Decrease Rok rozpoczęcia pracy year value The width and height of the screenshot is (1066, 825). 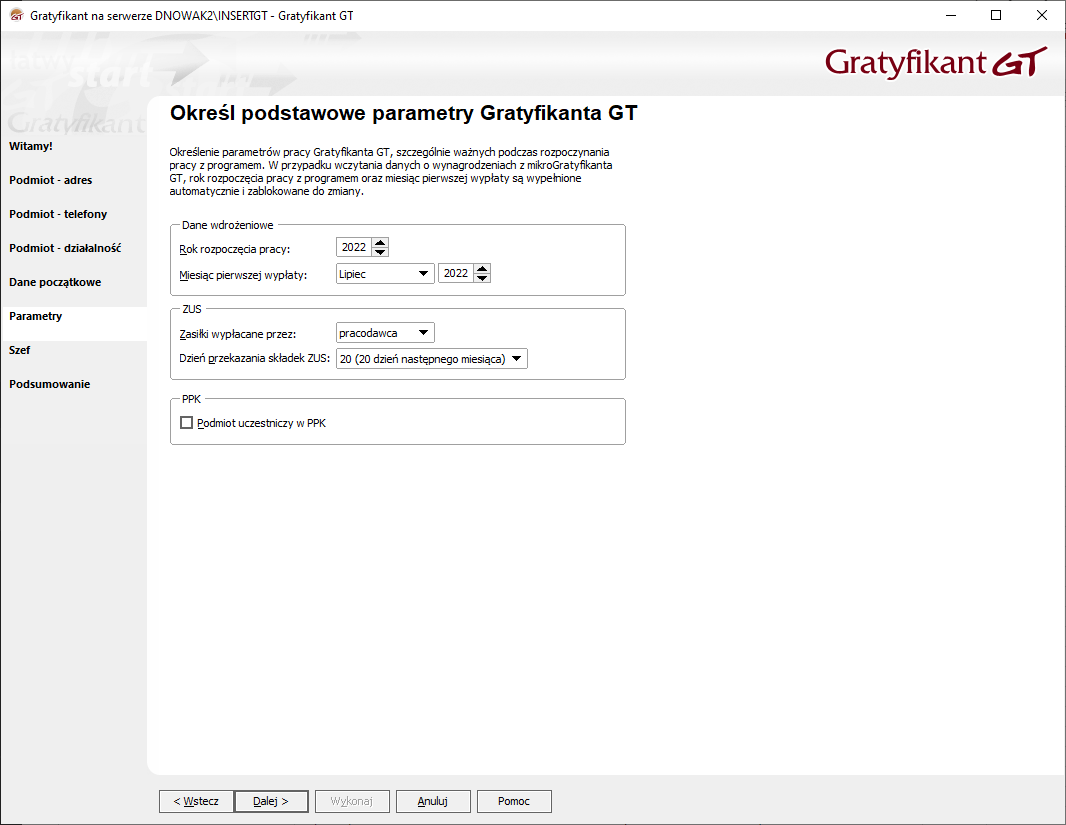381,252
